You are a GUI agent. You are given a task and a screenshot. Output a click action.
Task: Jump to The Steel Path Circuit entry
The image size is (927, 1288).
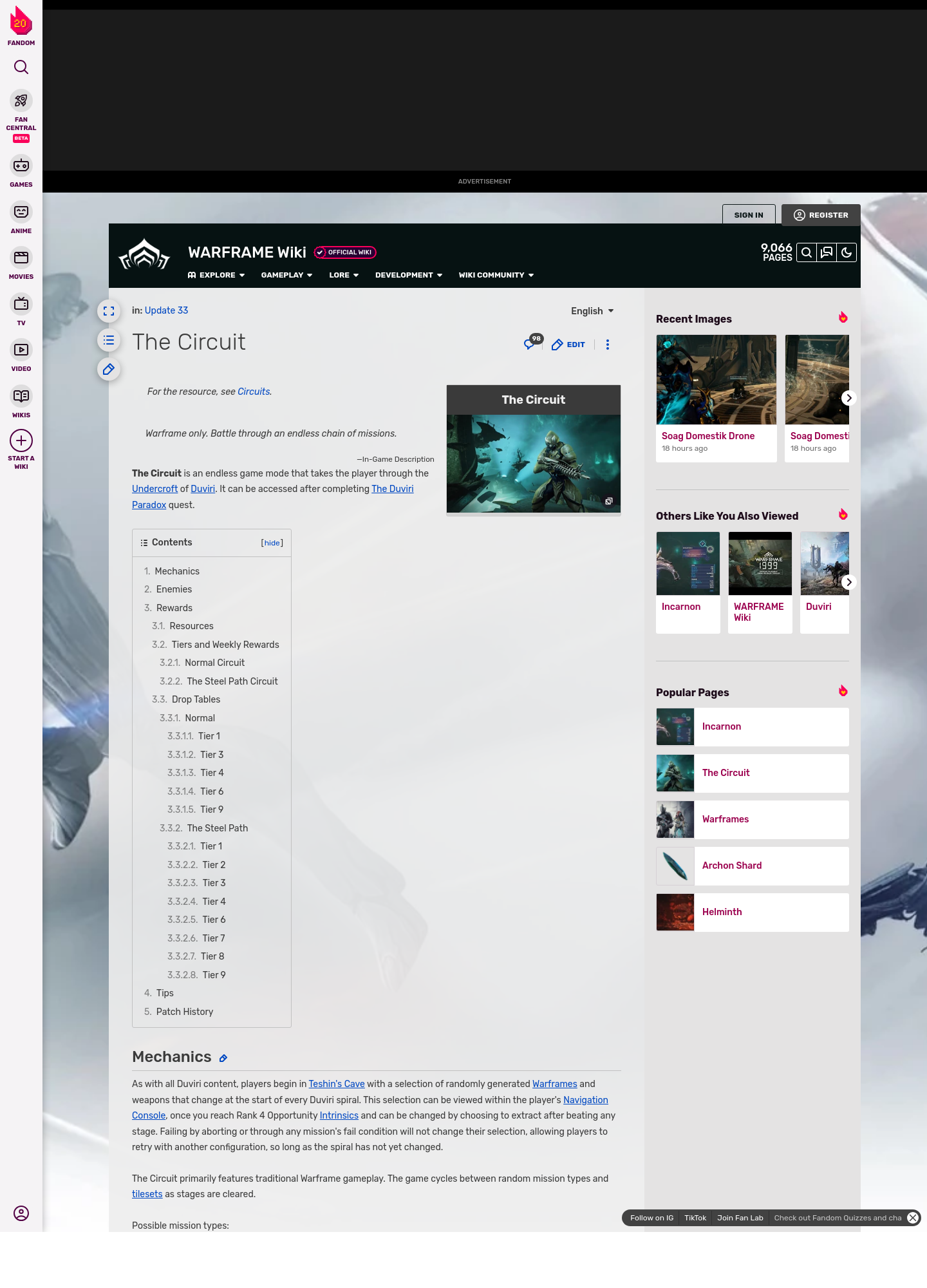[x=219, y=681]
